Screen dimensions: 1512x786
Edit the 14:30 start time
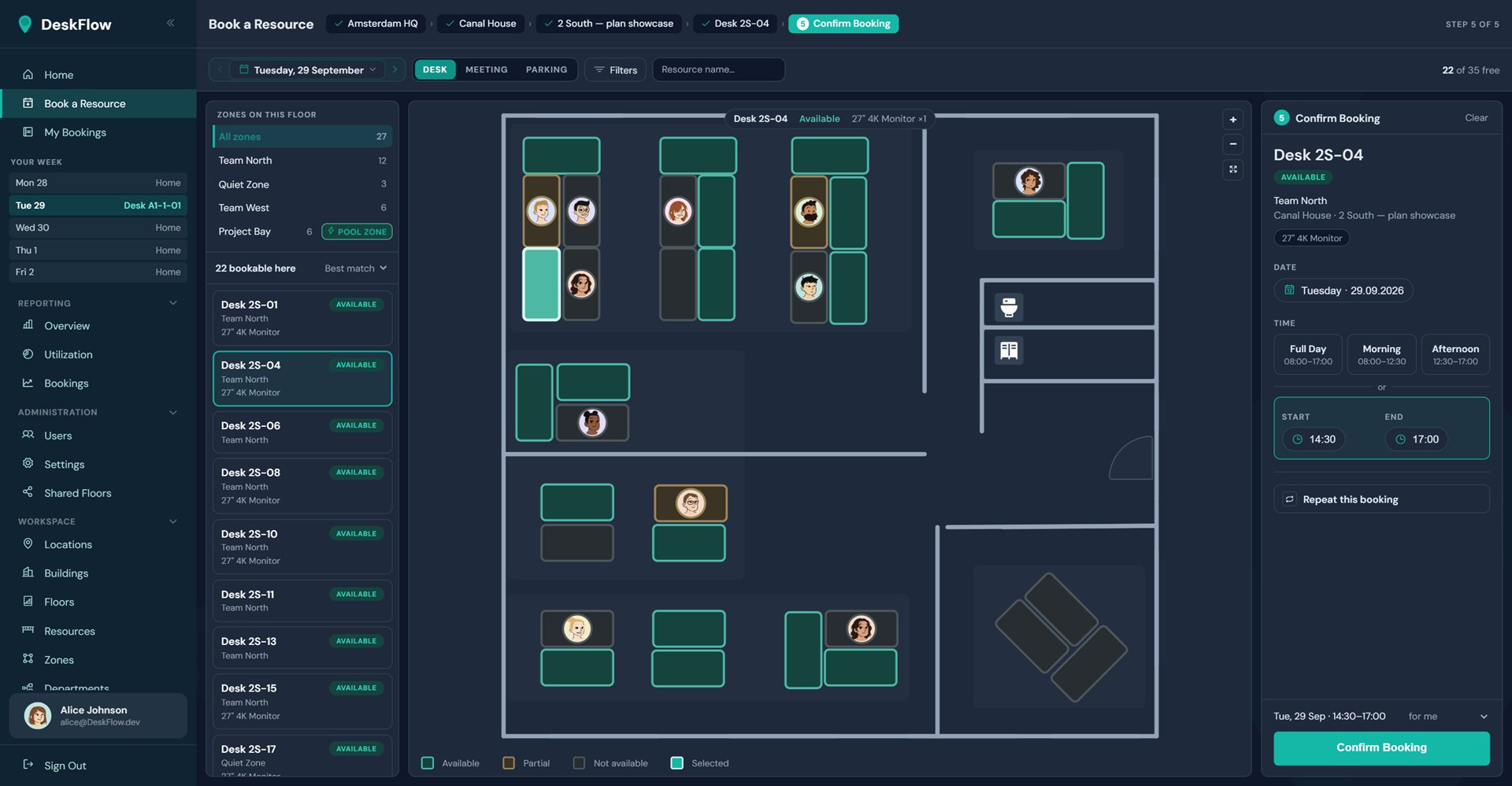coord(1314,439)
